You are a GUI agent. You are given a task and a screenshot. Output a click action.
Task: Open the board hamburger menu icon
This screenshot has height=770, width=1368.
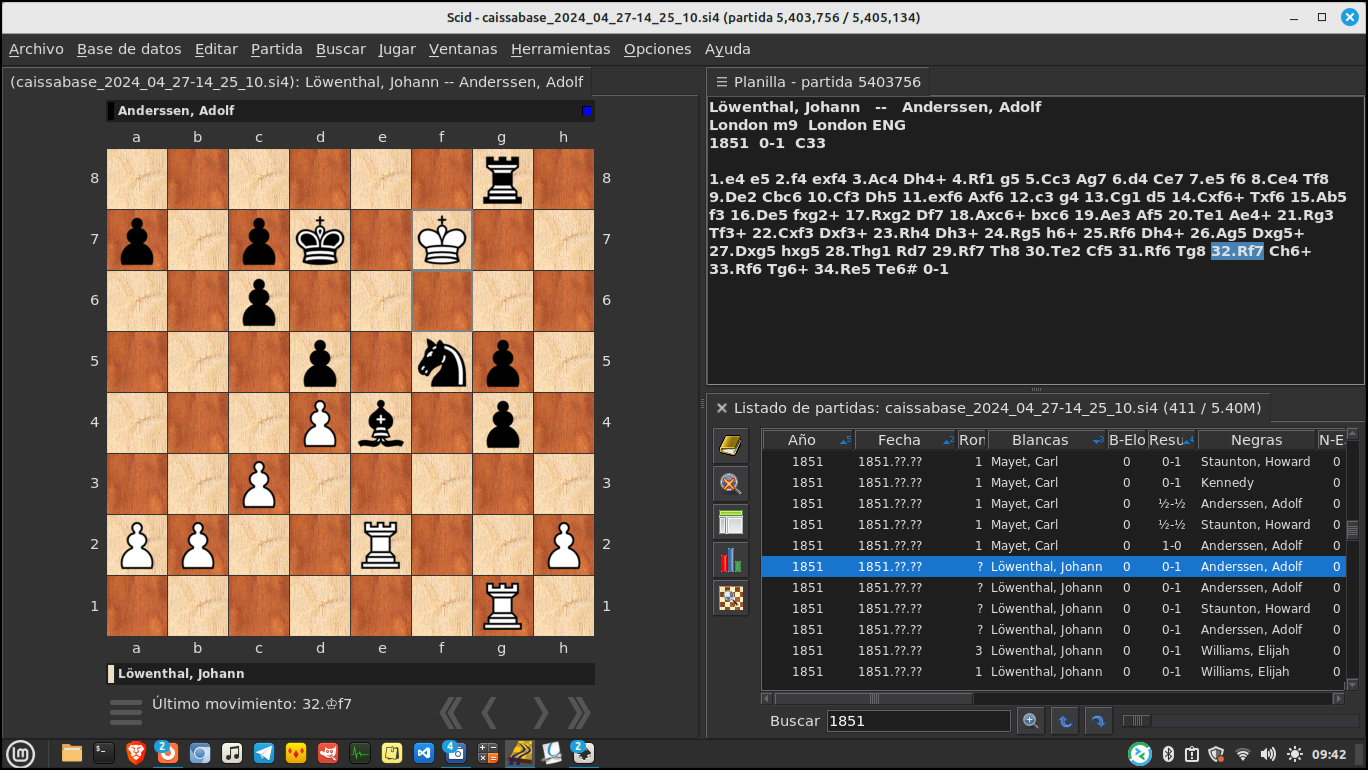coord(126,712)
